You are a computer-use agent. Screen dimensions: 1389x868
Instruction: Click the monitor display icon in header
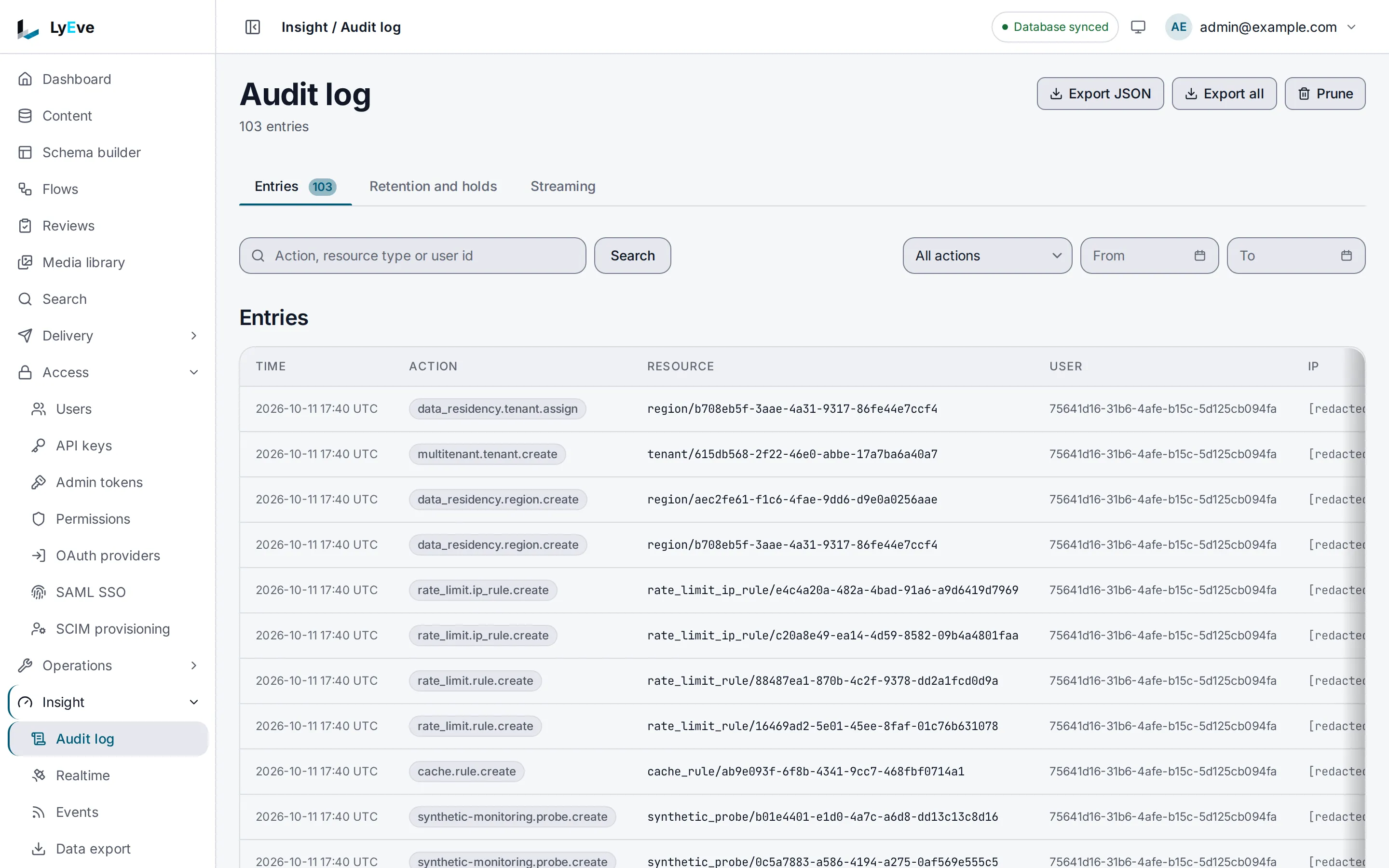click(x=1138, y=27)
